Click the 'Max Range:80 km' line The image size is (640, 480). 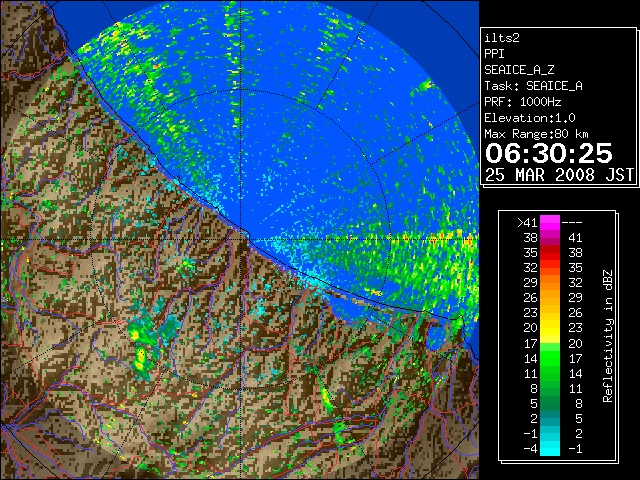click(x=536, y=134)
